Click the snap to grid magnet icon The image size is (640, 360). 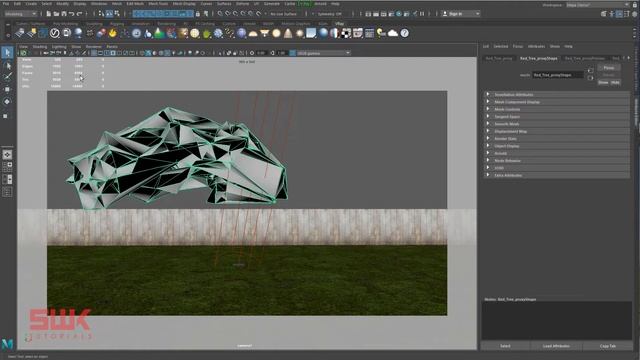[x=220, y=14]
